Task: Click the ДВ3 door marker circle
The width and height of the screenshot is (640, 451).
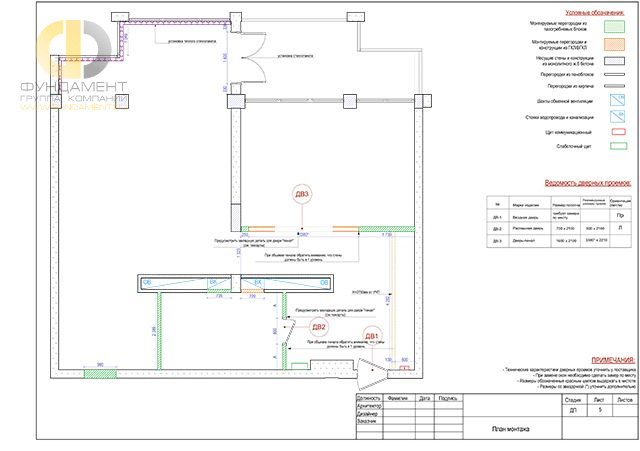Action: pos(302,194)
